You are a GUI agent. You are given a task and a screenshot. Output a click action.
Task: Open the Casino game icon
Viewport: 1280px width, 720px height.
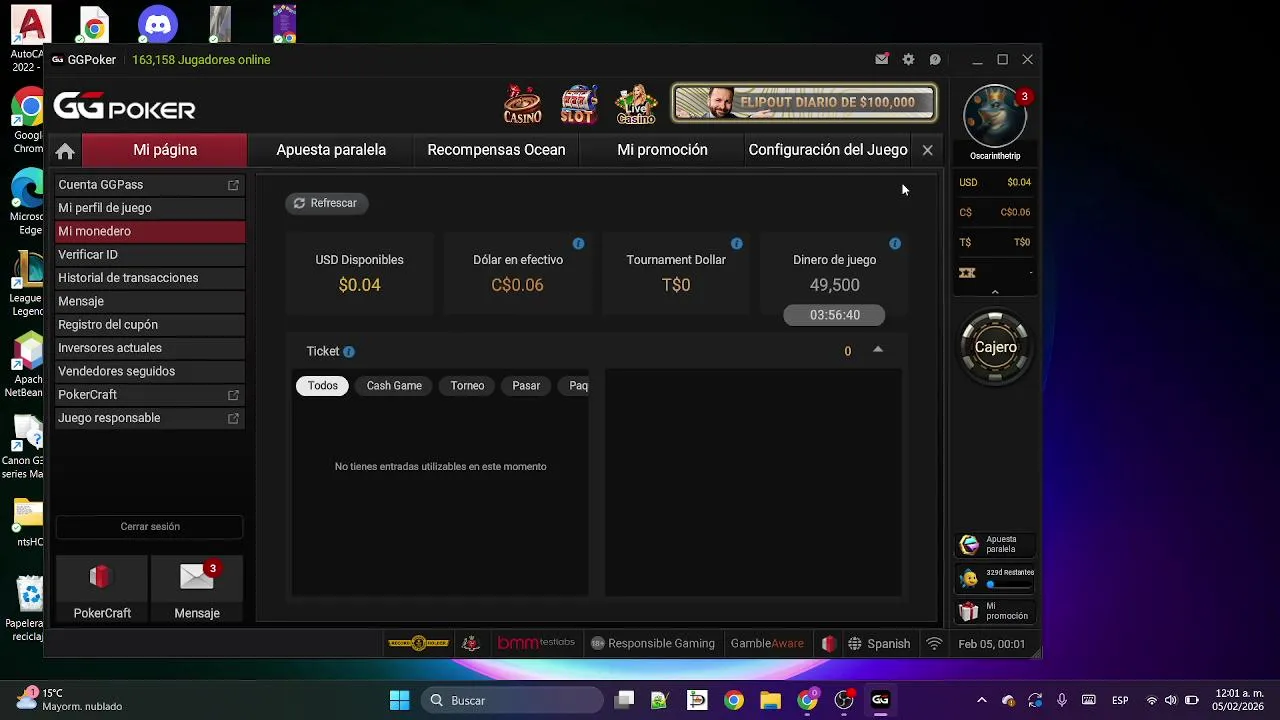(x=522, y=104)
